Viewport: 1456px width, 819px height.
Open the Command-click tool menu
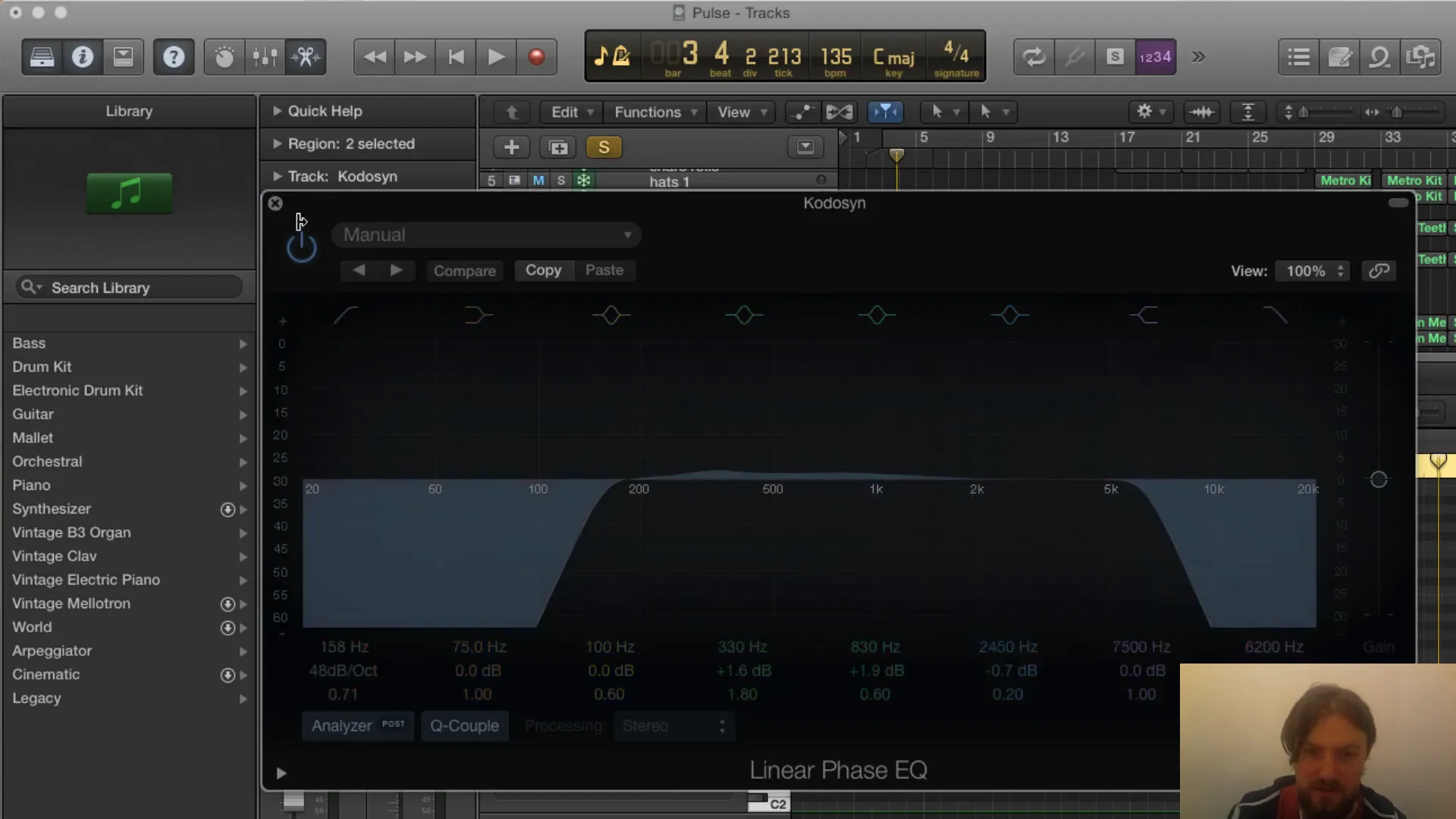(x=994, y=112)
